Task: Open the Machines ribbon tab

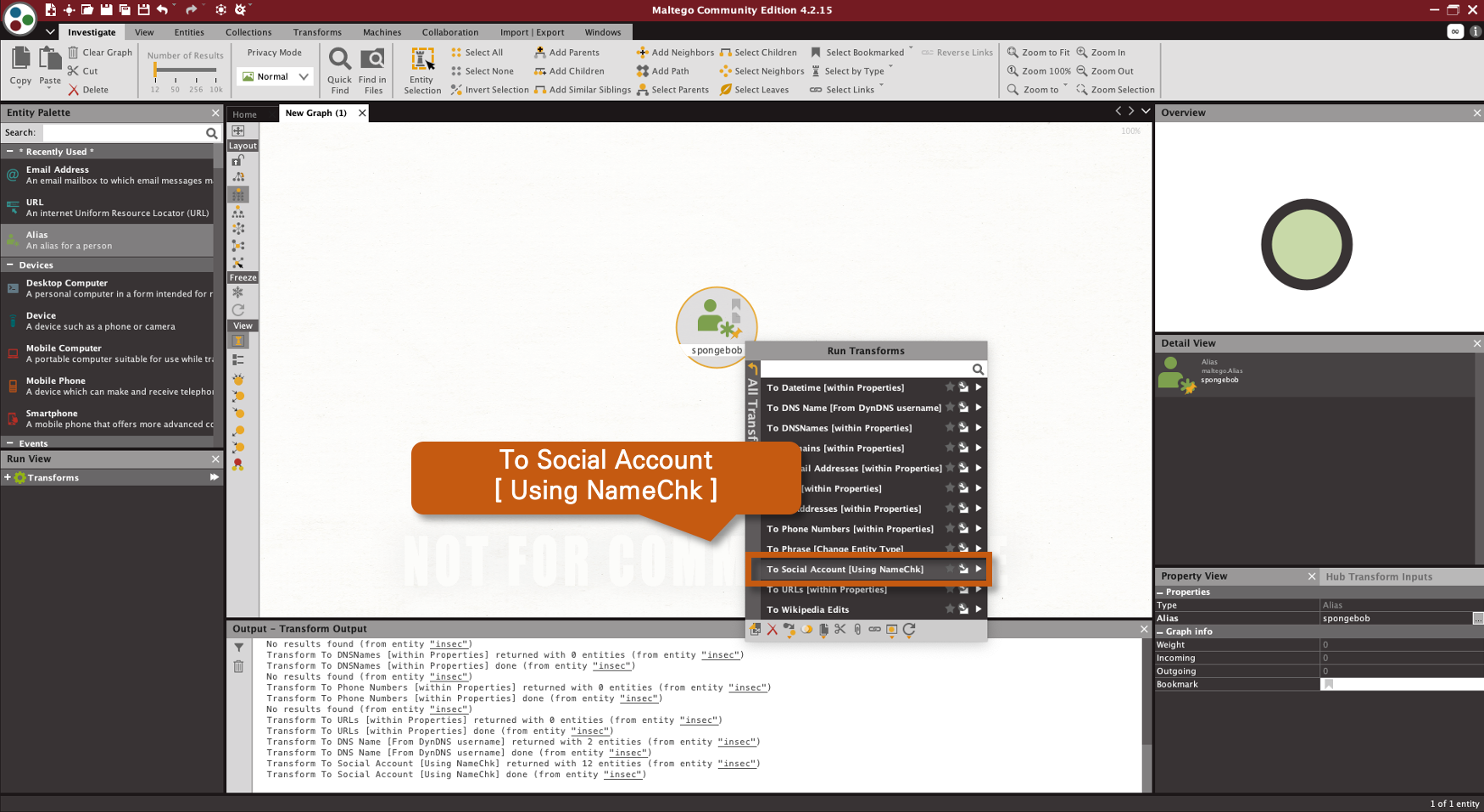Action: (382, 32)
